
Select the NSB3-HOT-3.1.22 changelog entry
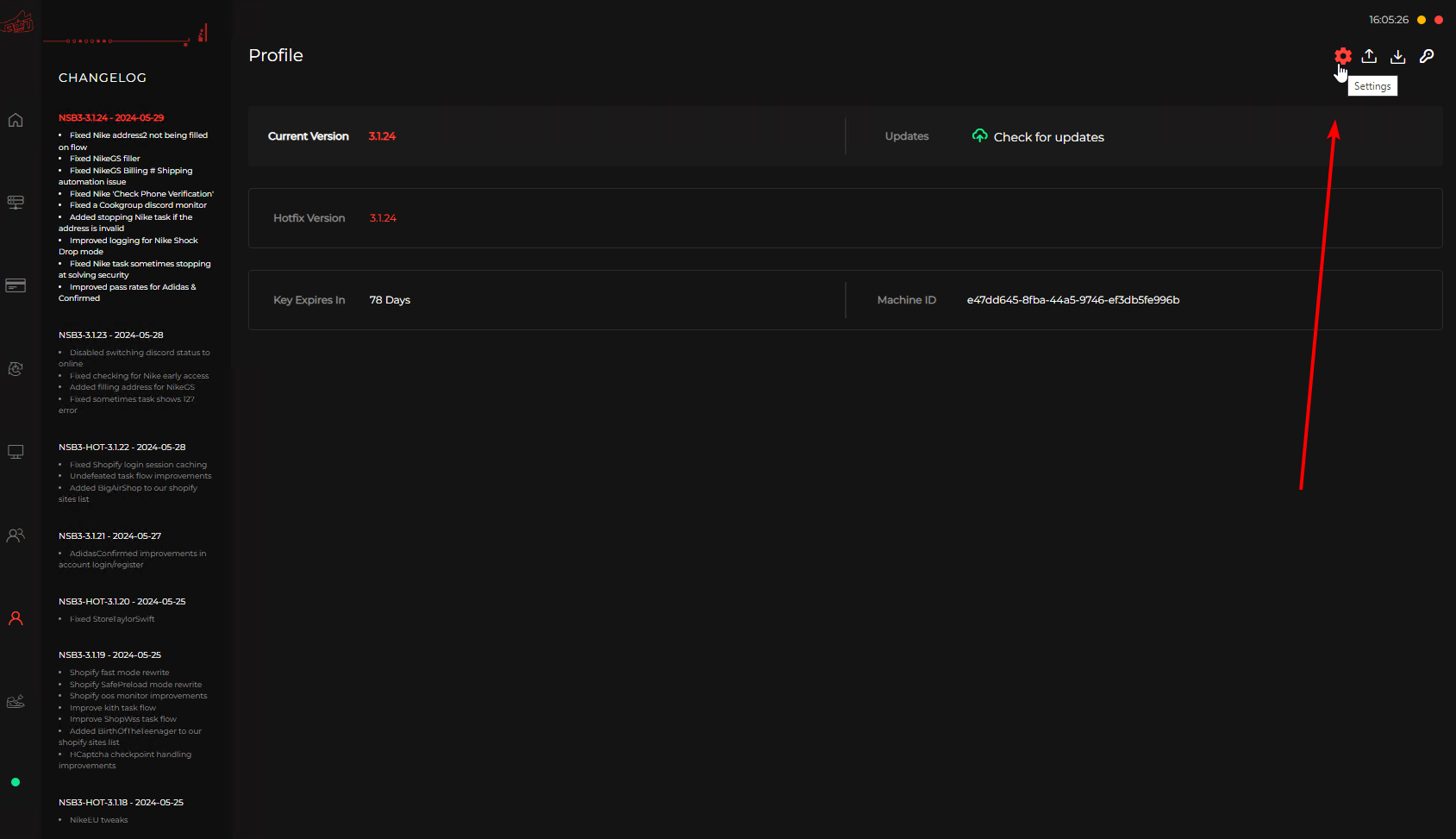[122, 447]
